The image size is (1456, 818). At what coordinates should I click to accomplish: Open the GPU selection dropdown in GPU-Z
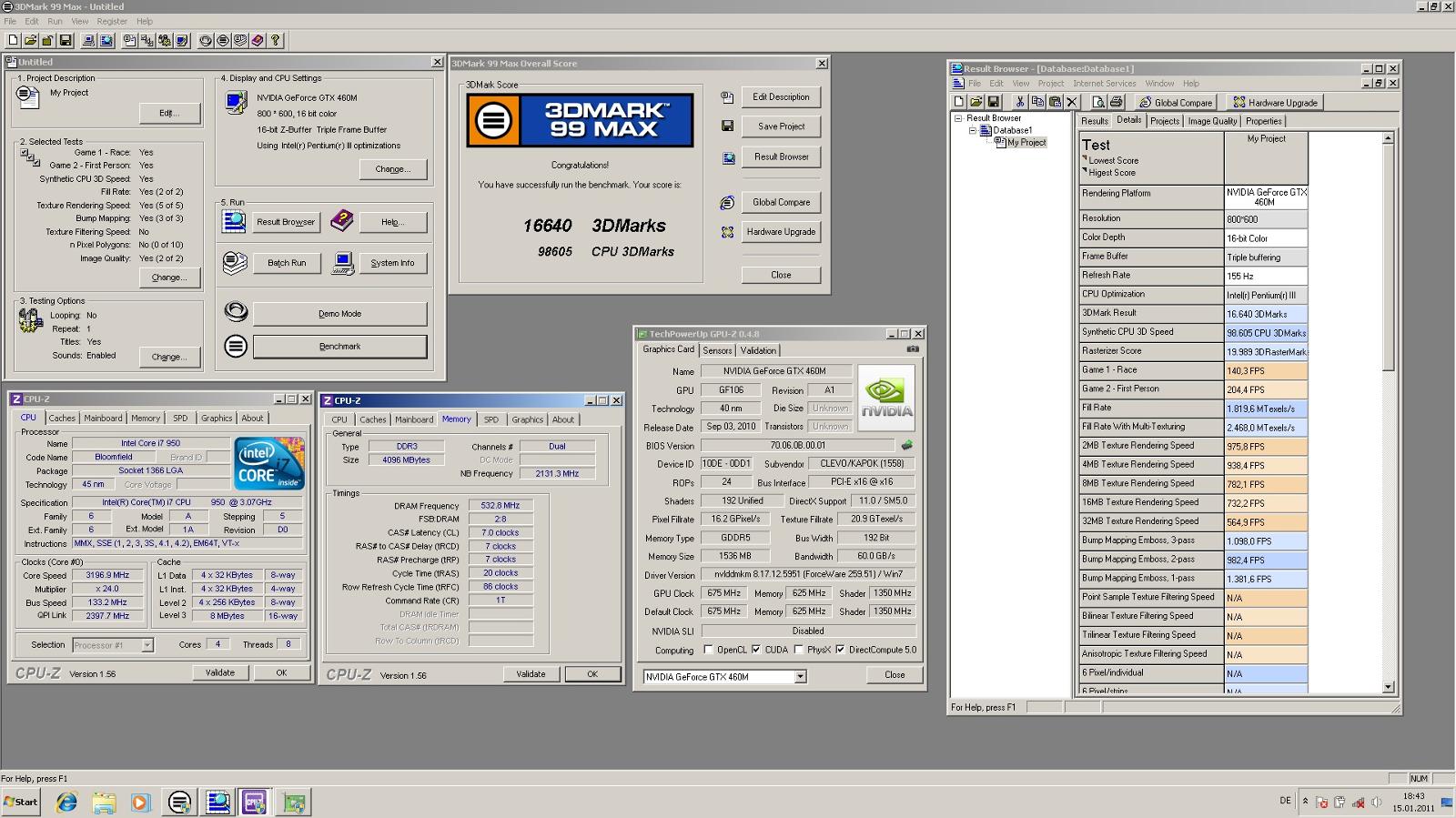(800, 677)
